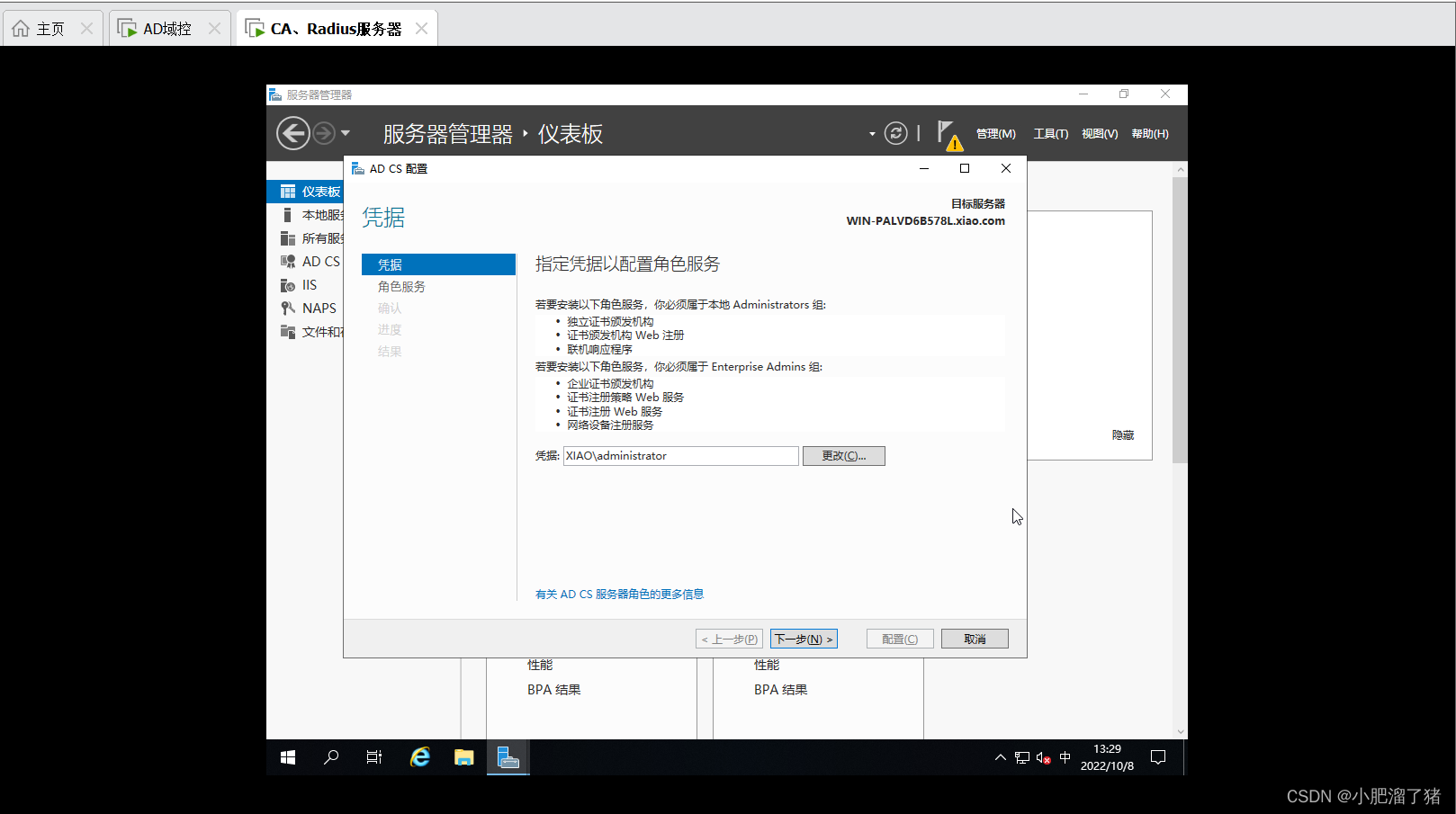Click 下一步(N) next button

tap(804, 639)
